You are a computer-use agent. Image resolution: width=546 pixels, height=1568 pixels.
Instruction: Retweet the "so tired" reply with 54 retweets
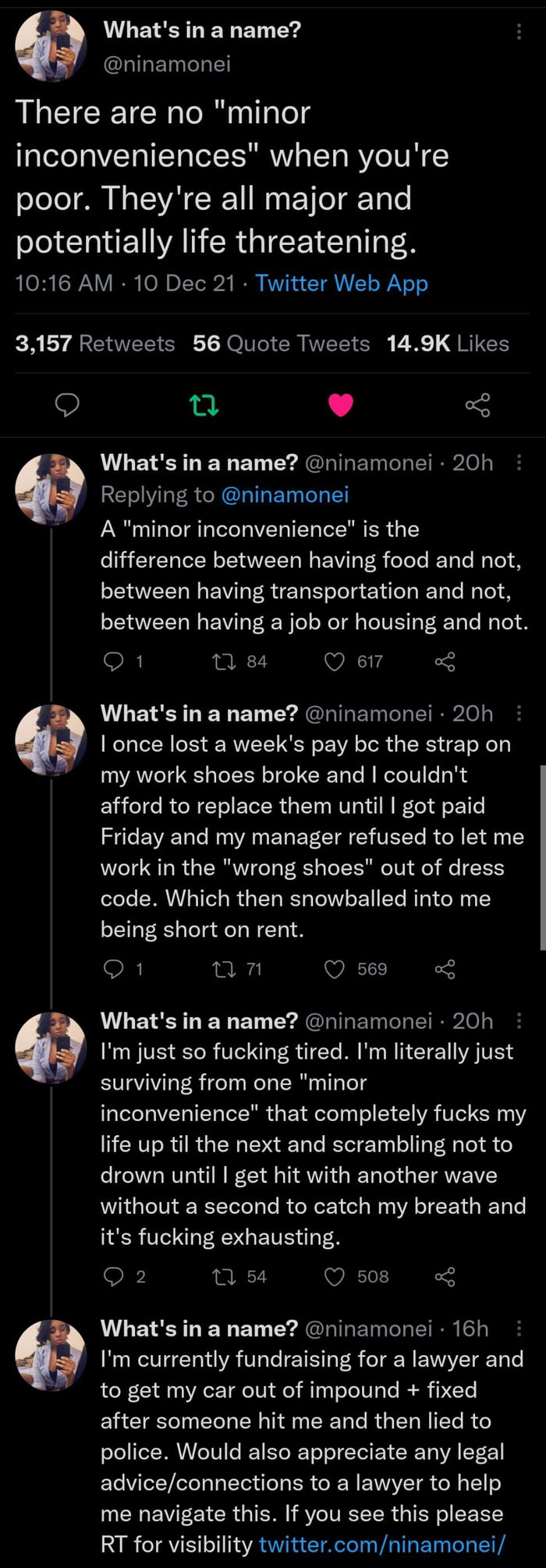(x=224, y=1277)
